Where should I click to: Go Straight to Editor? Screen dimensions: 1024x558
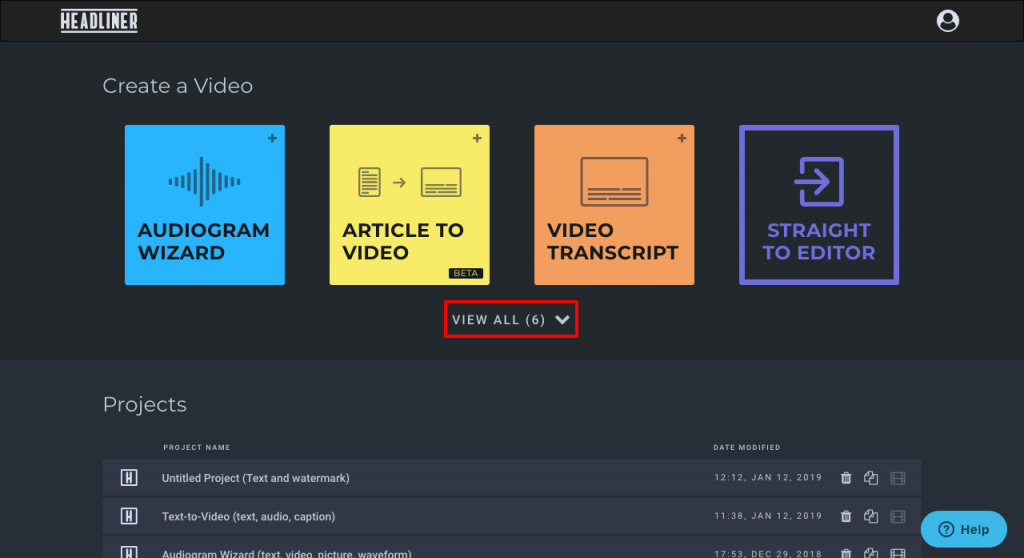click(818, 205)
